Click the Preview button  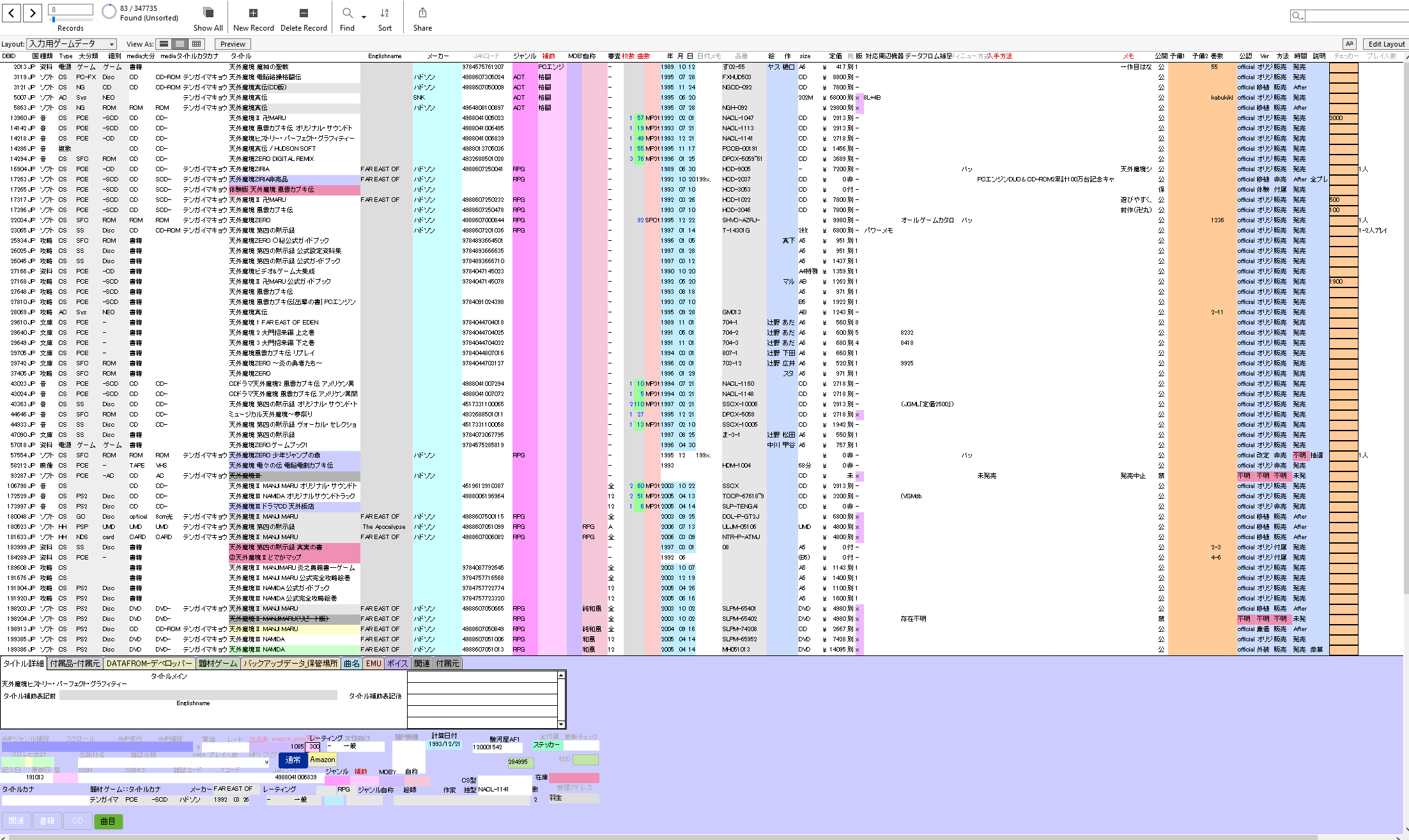(233, 44)
